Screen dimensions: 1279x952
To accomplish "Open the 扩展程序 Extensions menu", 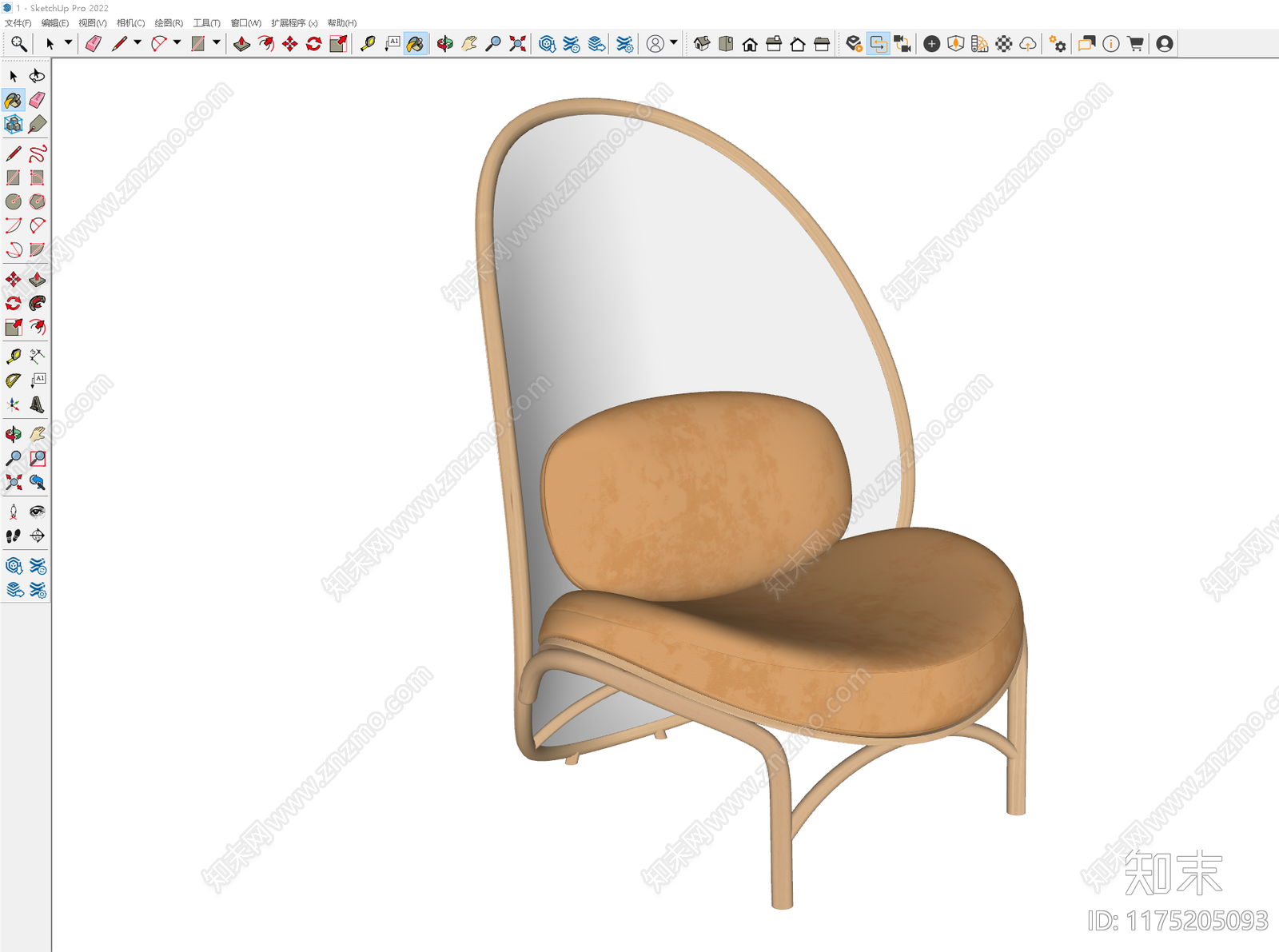I will (x=294, y=23).
